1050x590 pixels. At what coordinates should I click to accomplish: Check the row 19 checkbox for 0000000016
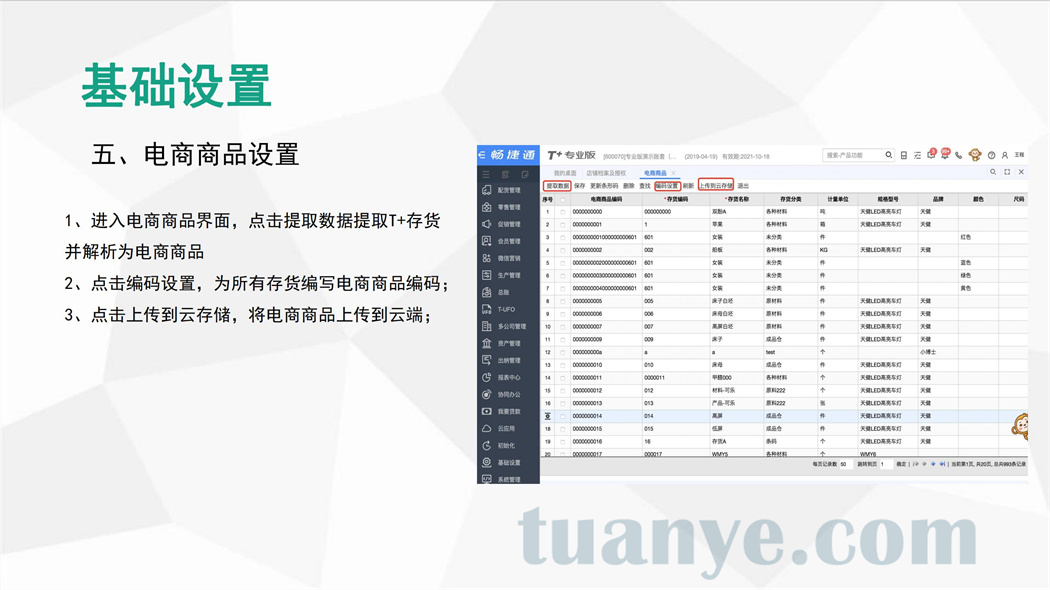562,442
